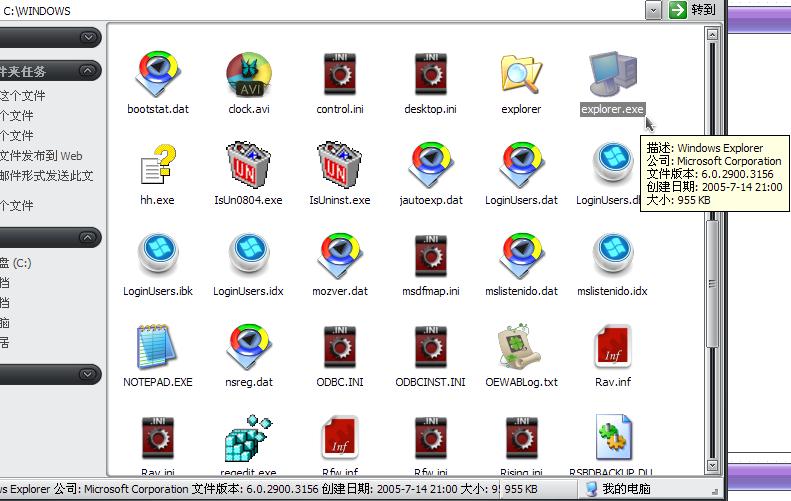Click the explorer.exe file name label
Image resolution: width=791 pixels, height=501 pixels.
point(612,109)
